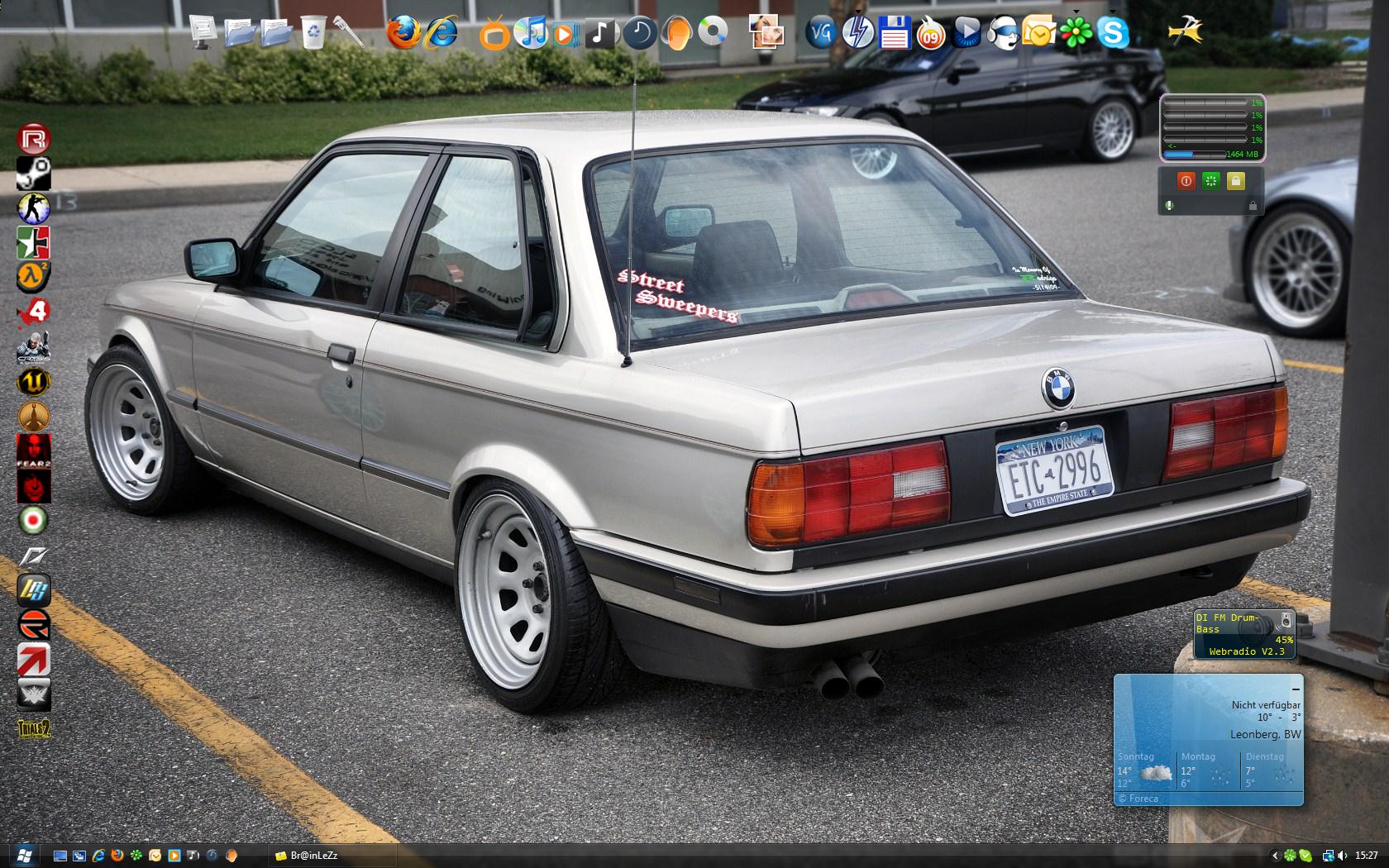Launch Skype from the top dock
1389x868 pixels.
(x=1113, y=33)
